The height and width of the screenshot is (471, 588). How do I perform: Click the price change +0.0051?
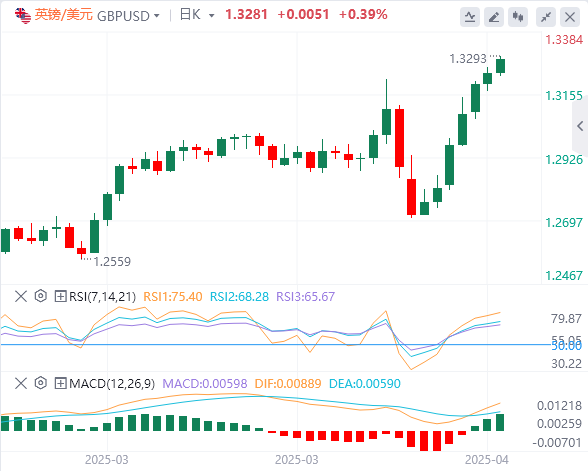tap(303, 15)
